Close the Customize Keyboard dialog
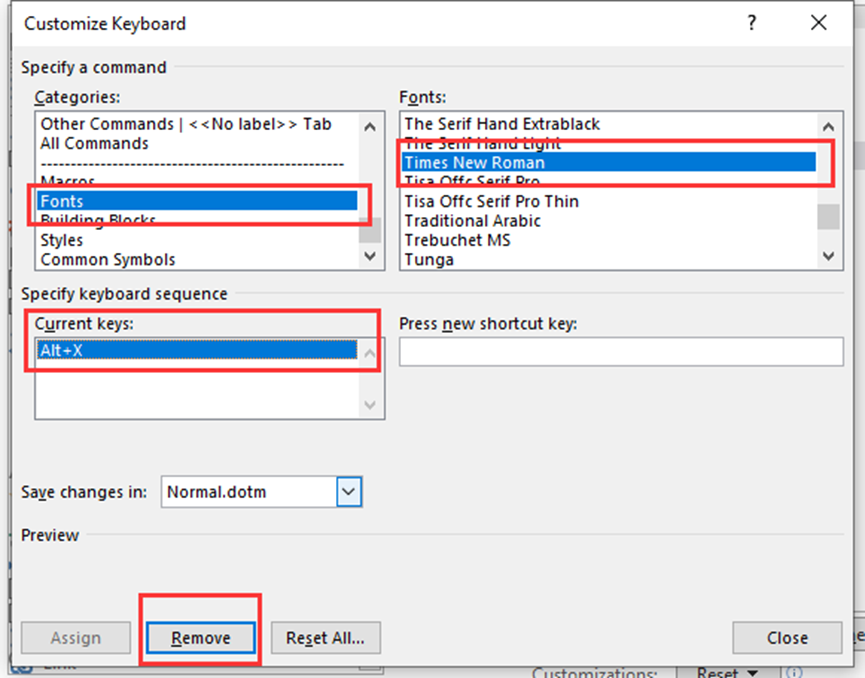Screen dimensions: 865x678 [787, 637]
